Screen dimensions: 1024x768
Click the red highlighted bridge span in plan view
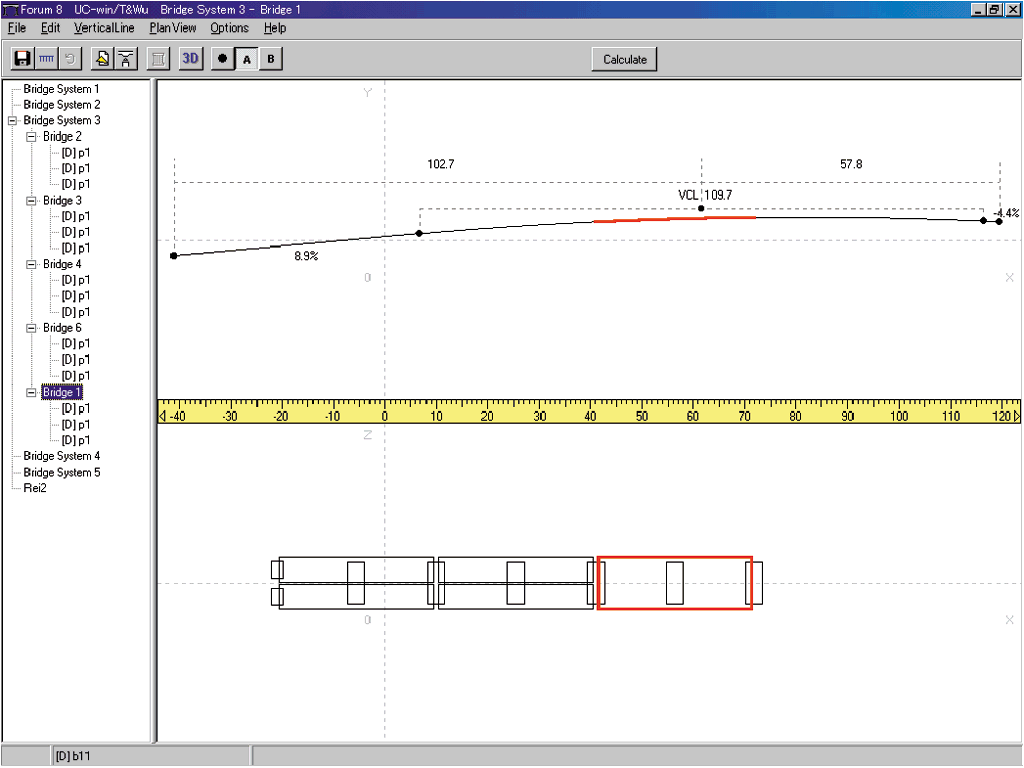coord(675,583)
